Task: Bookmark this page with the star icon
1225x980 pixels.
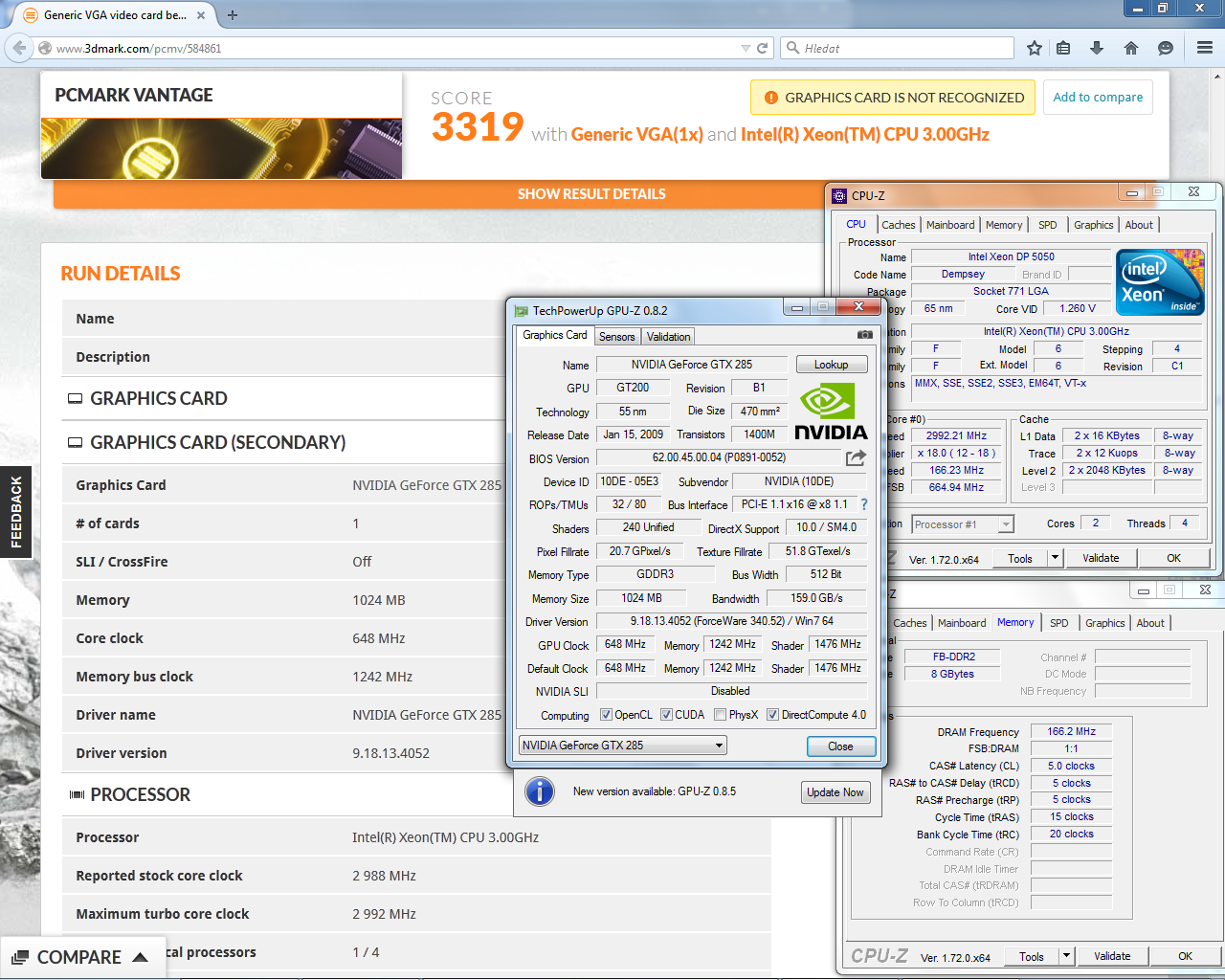Action: 1035,48
